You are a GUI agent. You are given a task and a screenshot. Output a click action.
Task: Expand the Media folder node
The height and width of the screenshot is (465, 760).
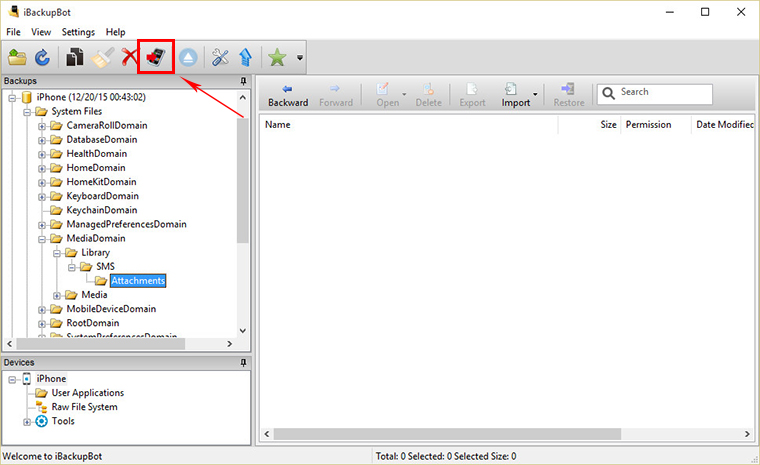[57, 295]
